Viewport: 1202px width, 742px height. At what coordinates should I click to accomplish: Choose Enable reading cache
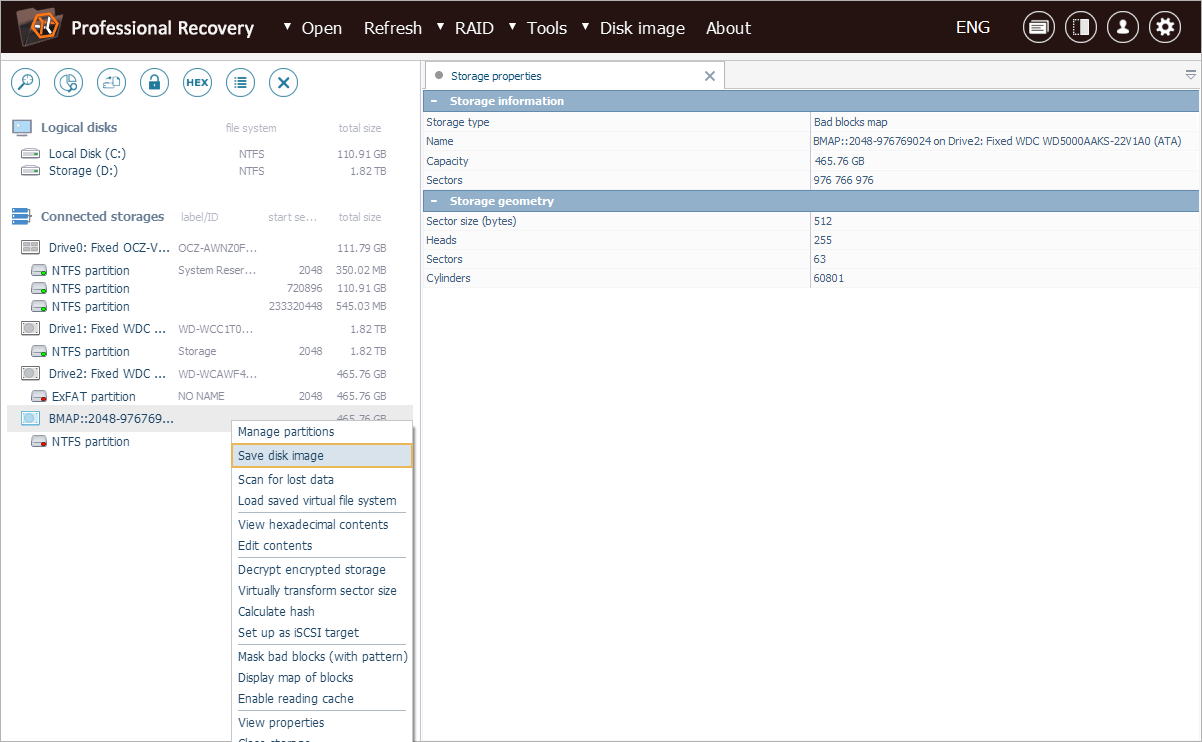[x=321, y=699]
